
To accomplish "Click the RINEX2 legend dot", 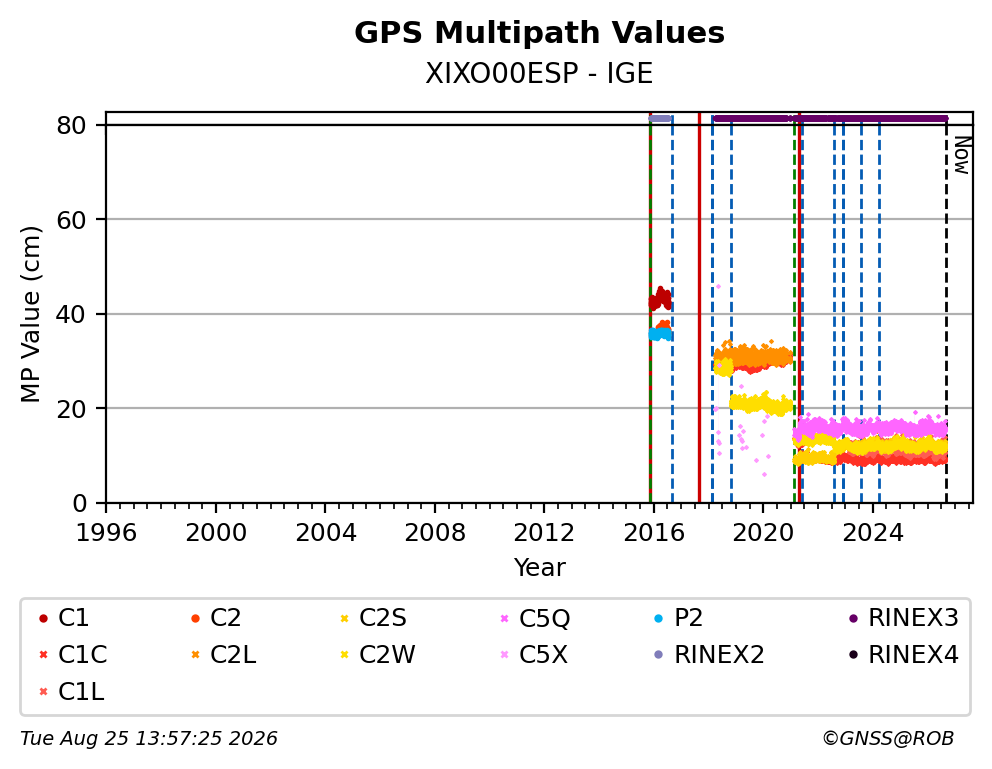I will 659,655.
